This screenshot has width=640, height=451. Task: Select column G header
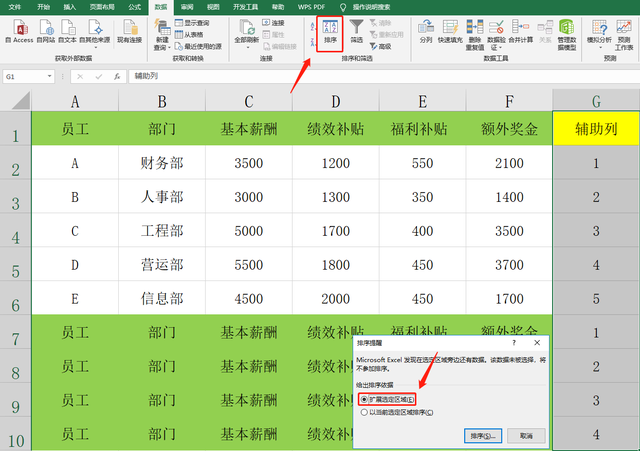point(596,101)
